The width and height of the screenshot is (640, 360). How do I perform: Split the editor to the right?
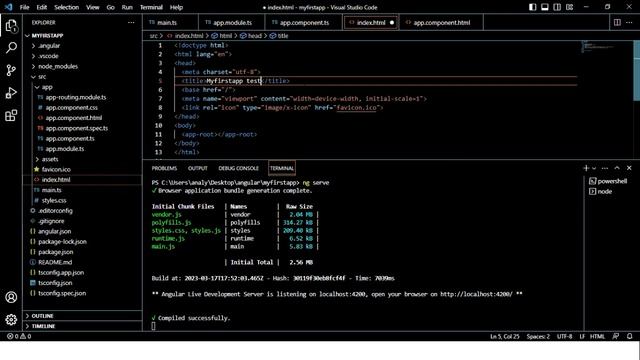617,22
